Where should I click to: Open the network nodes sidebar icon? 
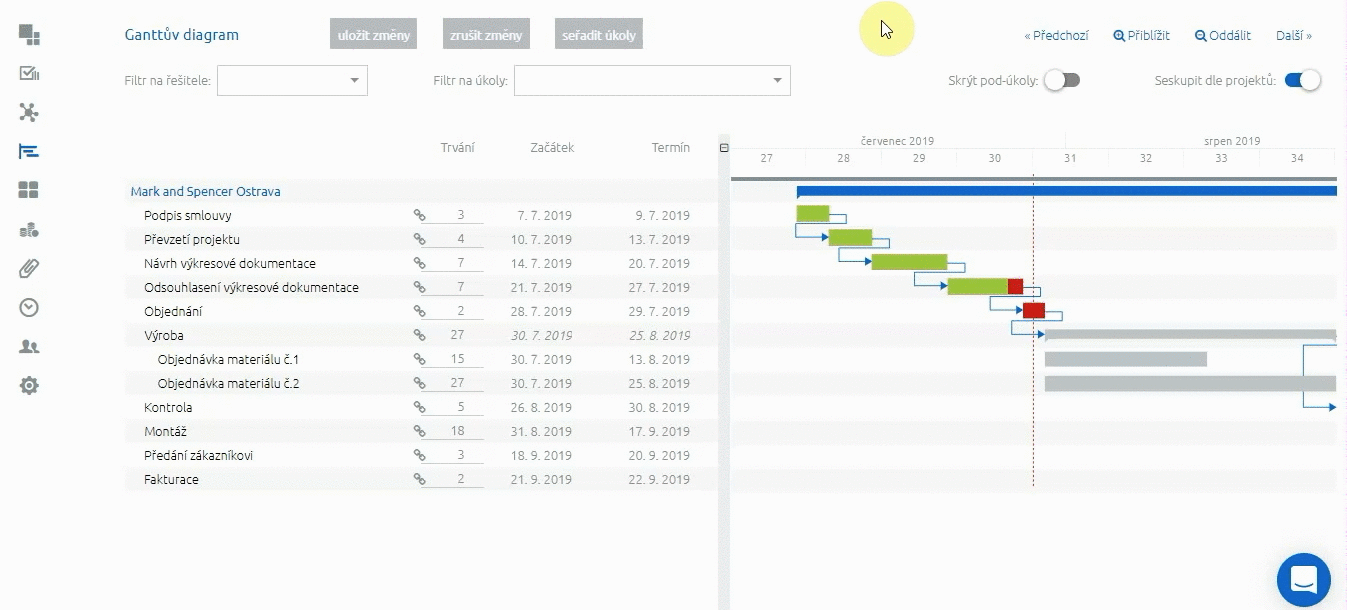29,112
